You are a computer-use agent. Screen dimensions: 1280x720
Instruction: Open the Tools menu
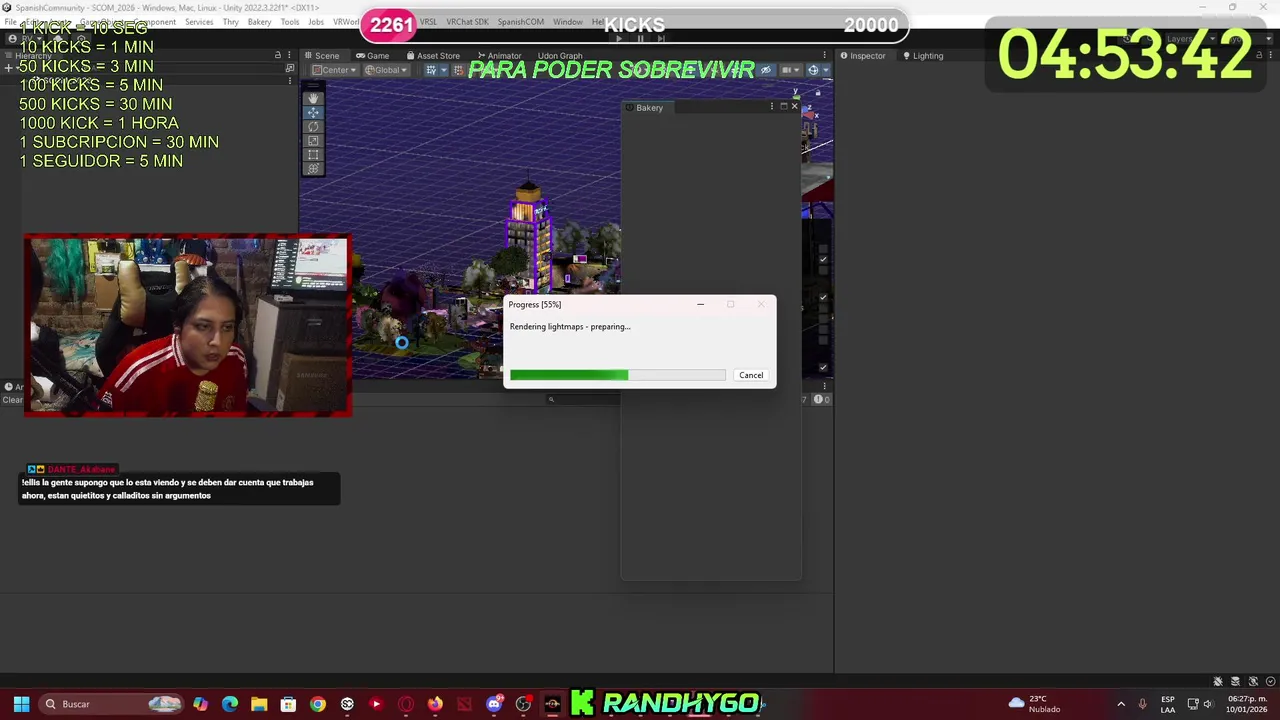tap(290, 22)
